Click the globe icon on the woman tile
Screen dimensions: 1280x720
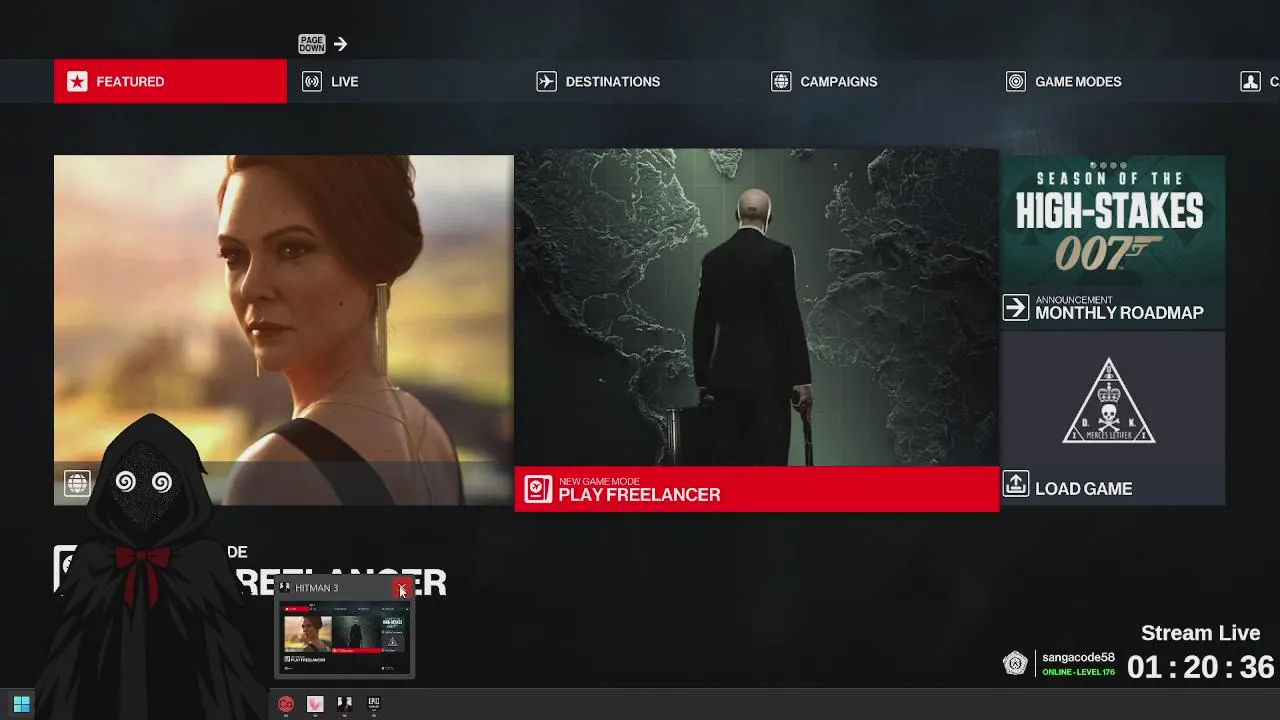[77, 484]
